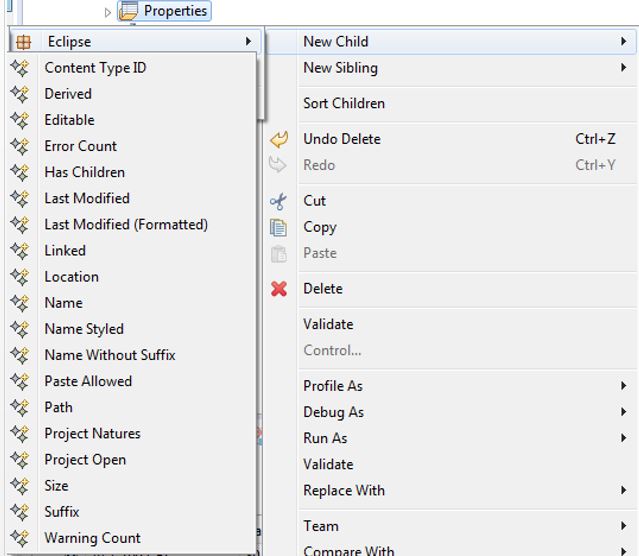Screen dimensions: 639x556
Task: Expand the Properties tree node arrow
Action: coord(108,12)
